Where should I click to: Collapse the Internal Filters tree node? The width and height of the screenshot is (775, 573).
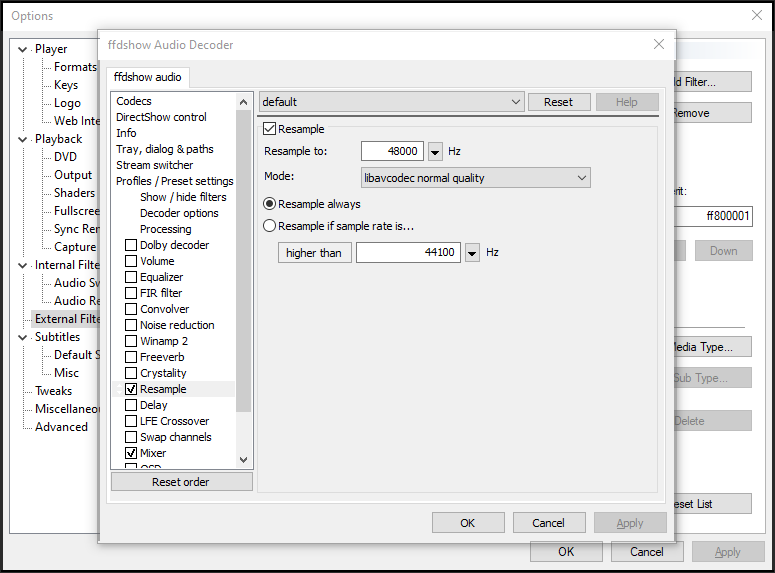[22, 265]
